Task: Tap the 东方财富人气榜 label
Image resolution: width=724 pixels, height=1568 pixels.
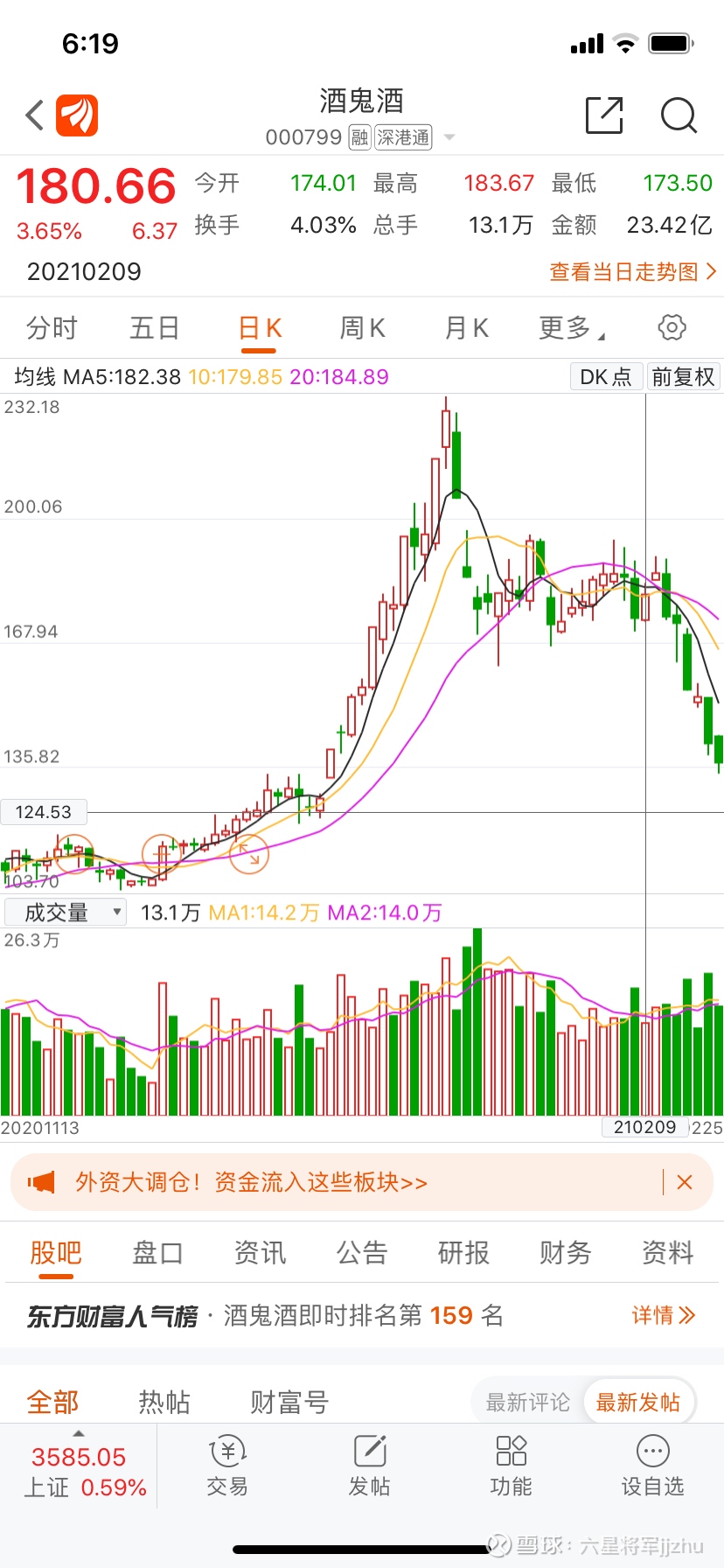Action: pos(113,1316)
